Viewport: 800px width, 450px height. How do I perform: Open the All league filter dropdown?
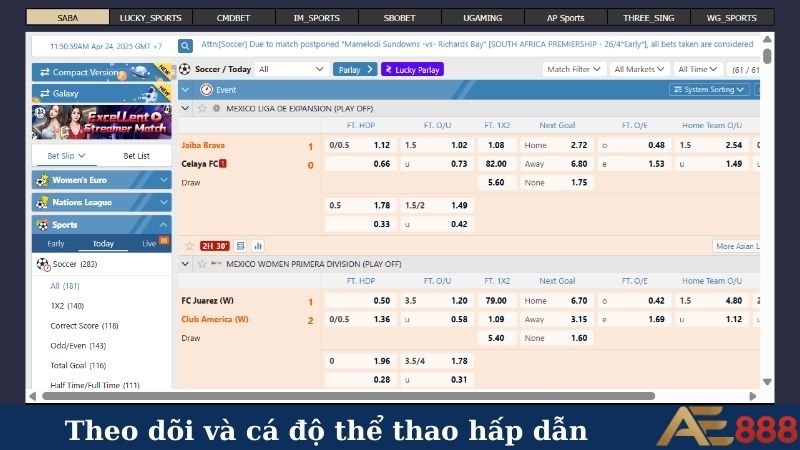[x=291, y=69]
